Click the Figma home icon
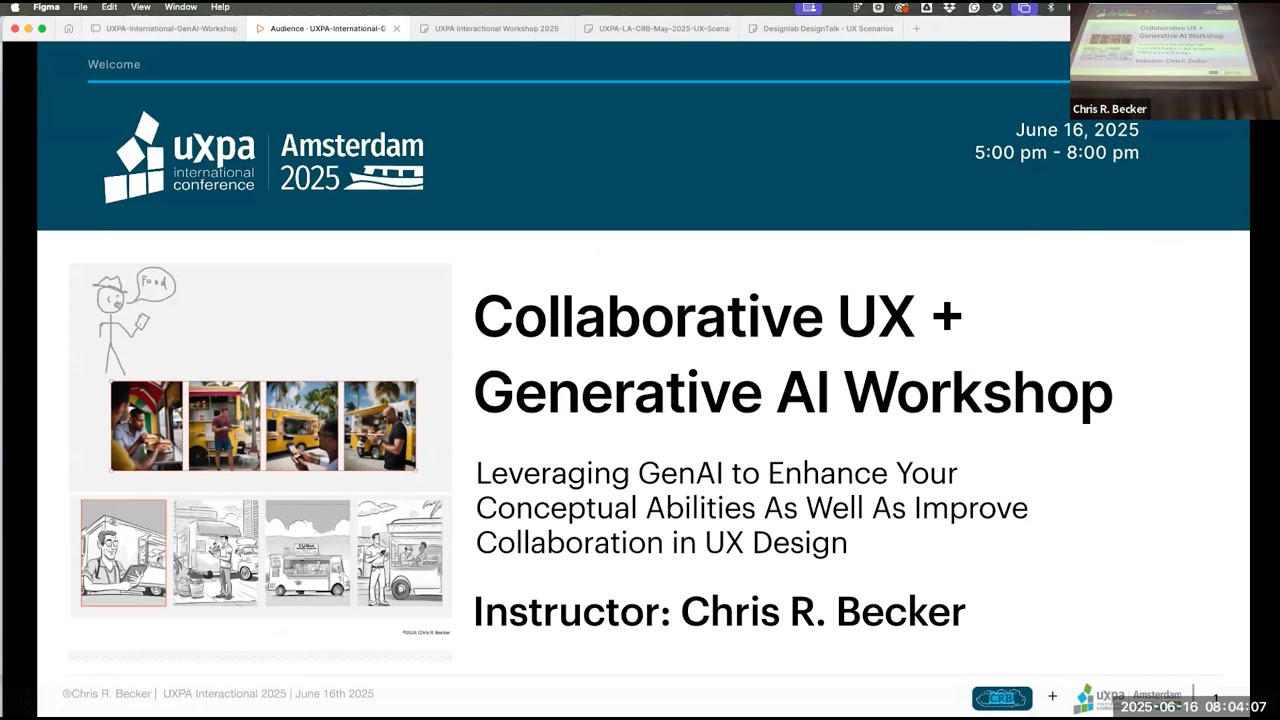The height and width of the screenshot is (720, 1280). coord(68,29)
